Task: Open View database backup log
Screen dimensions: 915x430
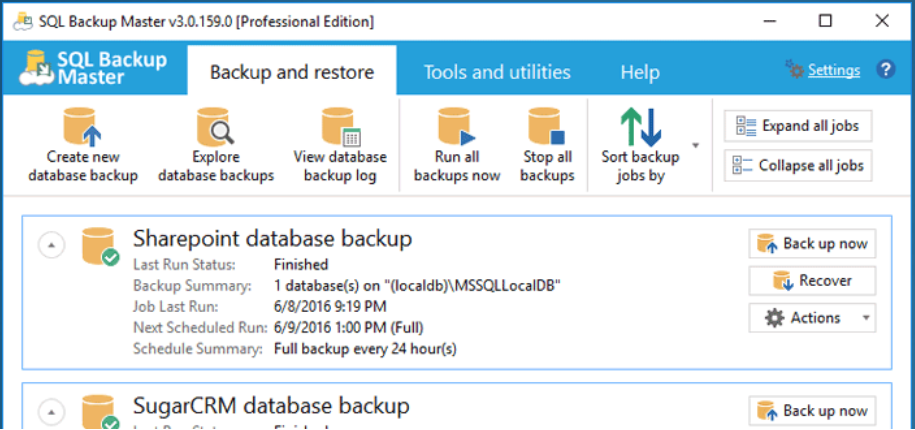Action: pos(340,145)
